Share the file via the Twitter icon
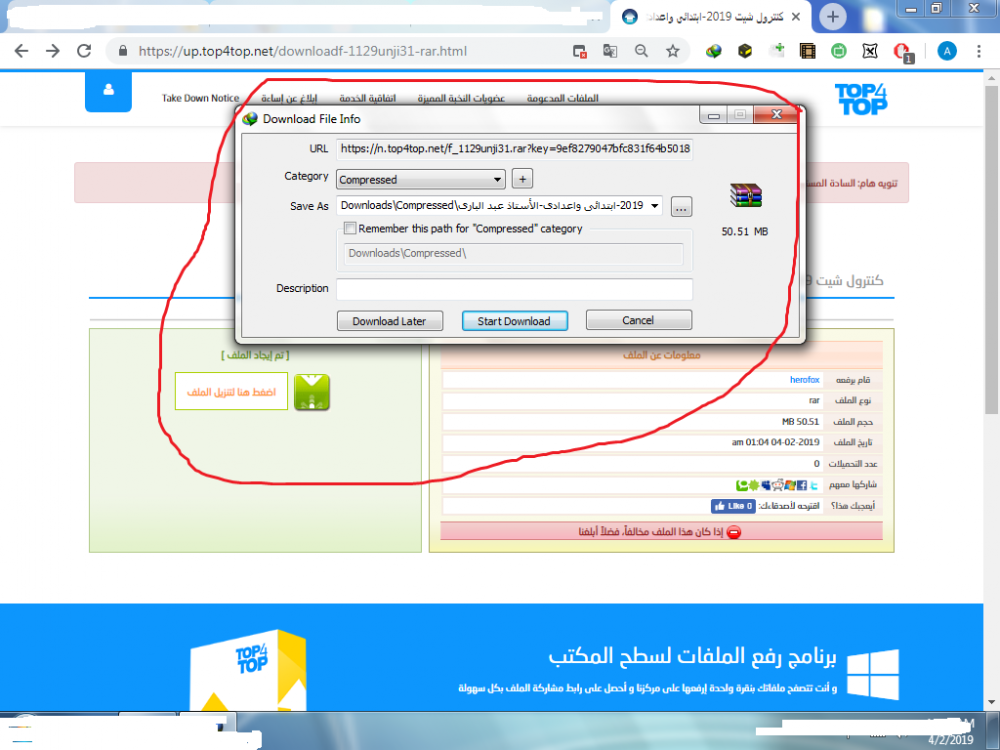Screen dimensions: 1000x750 (x=814, y=485)
